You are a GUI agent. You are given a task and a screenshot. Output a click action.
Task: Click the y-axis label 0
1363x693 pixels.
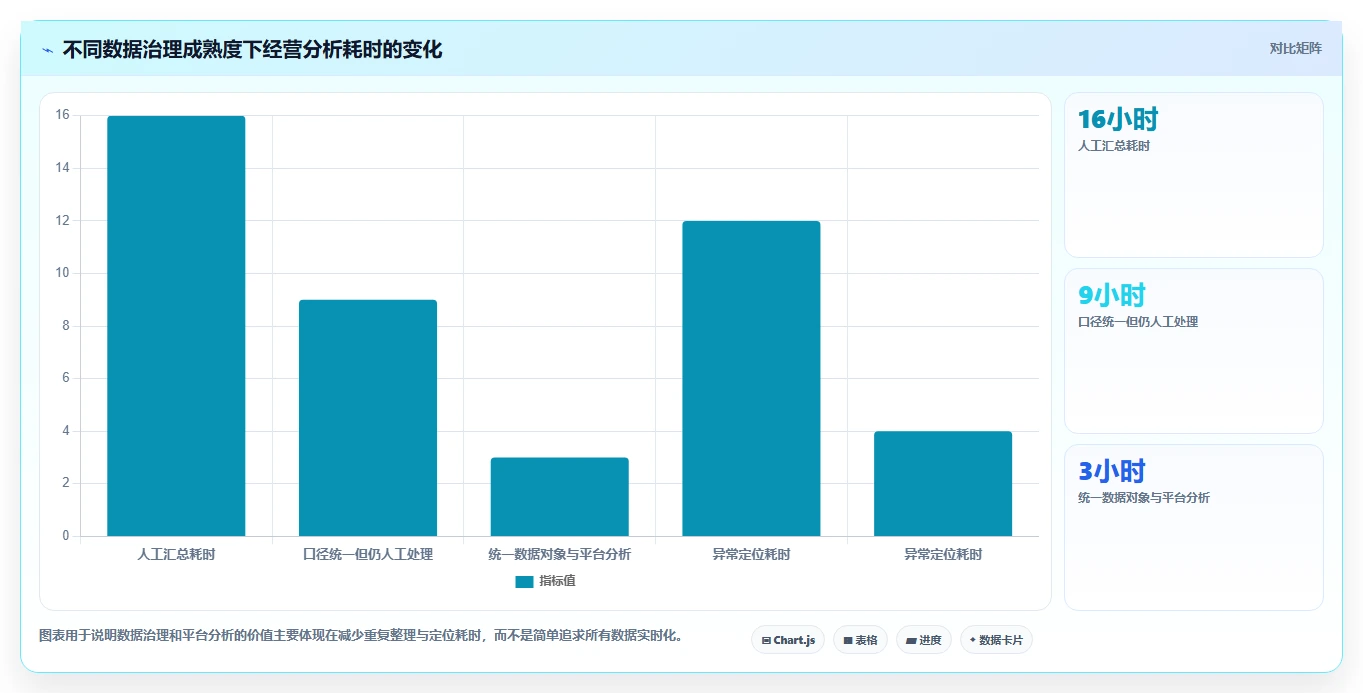[66, 536]
